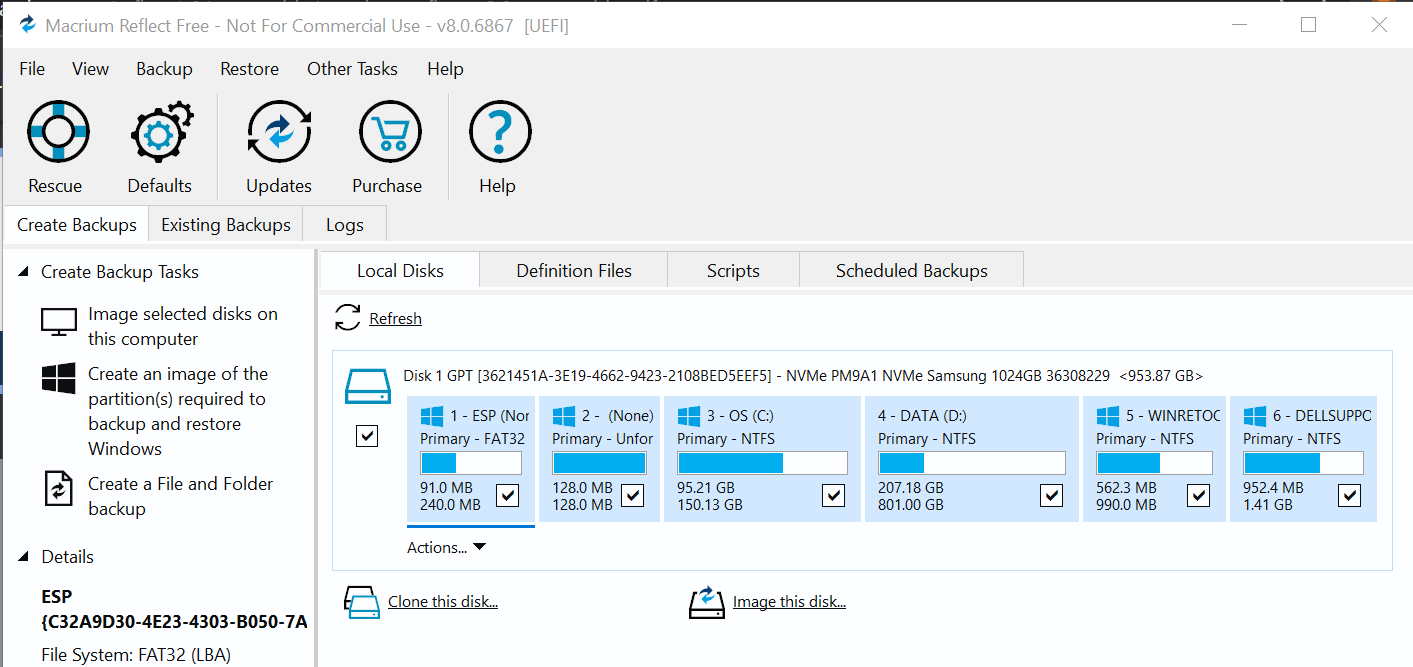This screenshot has height=667, width=1413.
Task: Open the Help menu
Action: 445,69
